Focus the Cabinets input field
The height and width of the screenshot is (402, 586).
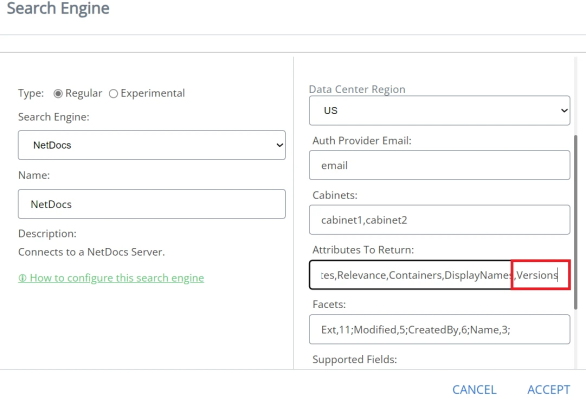pyautogui.click(x=440, y=220)
